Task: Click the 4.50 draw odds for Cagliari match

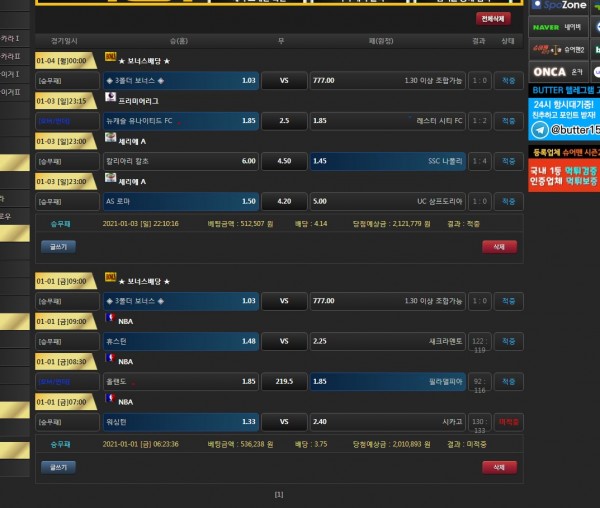Action: [284, 160]
